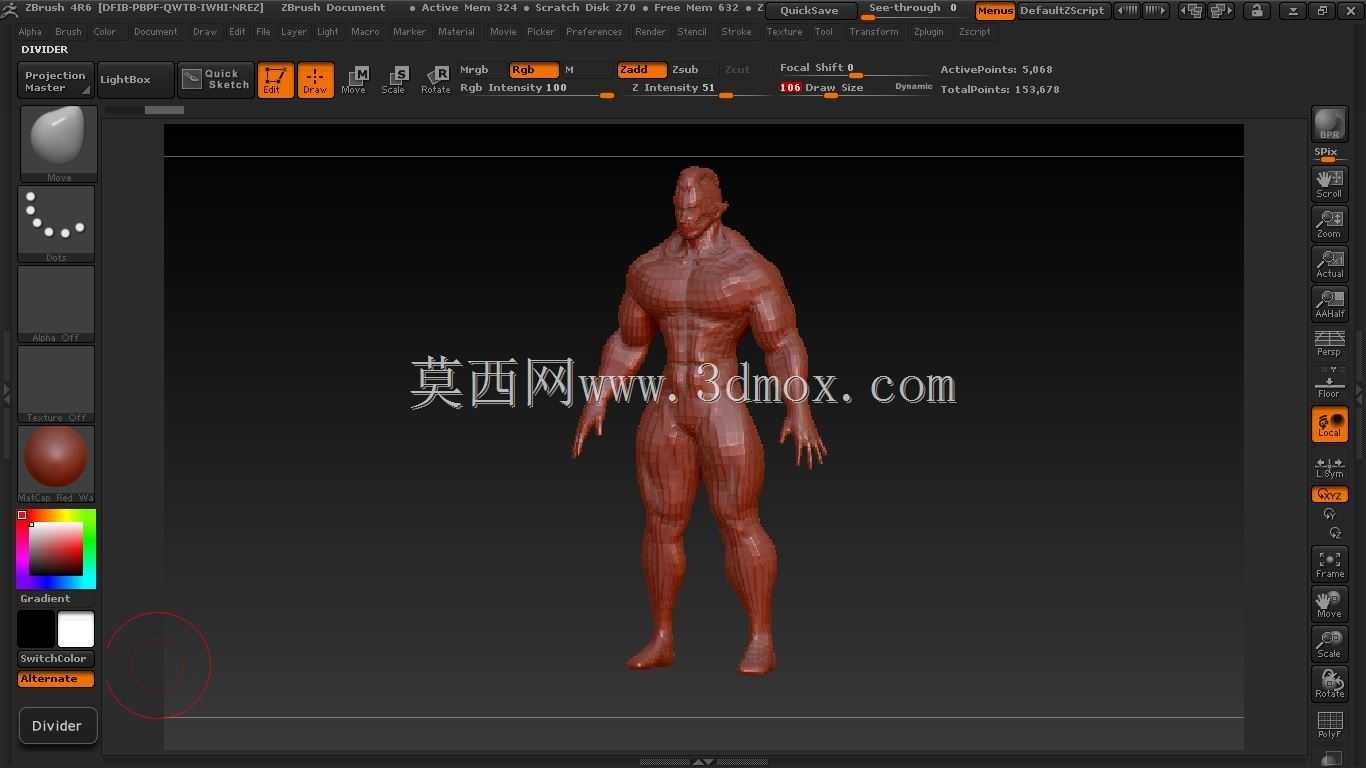Click the QuickSave button
The width and height of the screenshot is (1366, 768).
[809, 10]
